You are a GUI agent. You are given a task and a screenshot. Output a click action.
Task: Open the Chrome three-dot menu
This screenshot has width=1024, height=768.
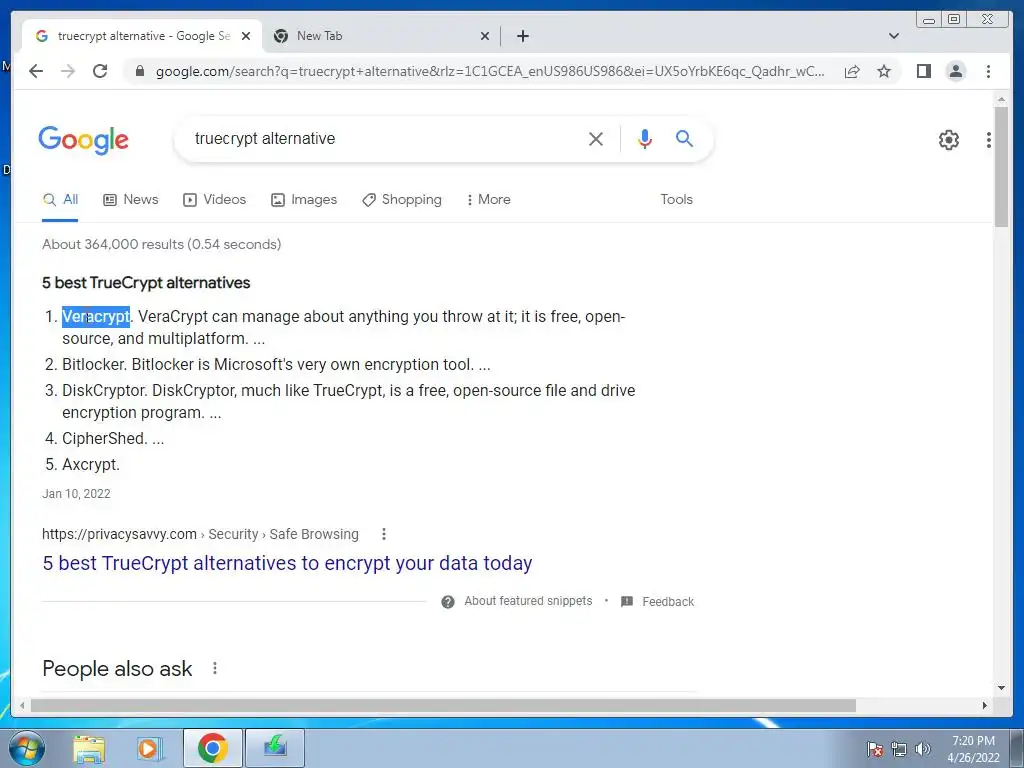pos(988,71)
